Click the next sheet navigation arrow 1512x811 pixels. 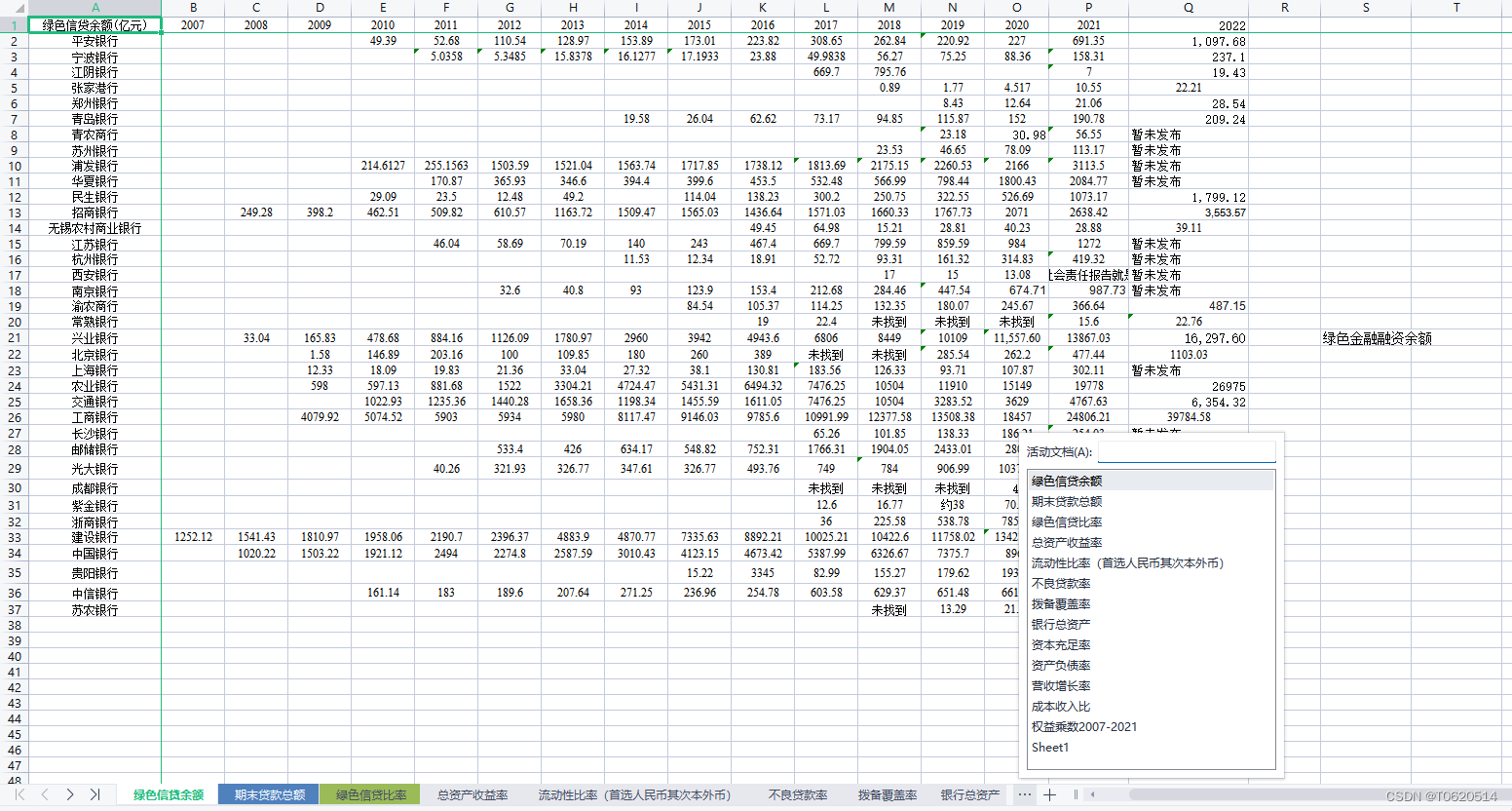(70, 794)
